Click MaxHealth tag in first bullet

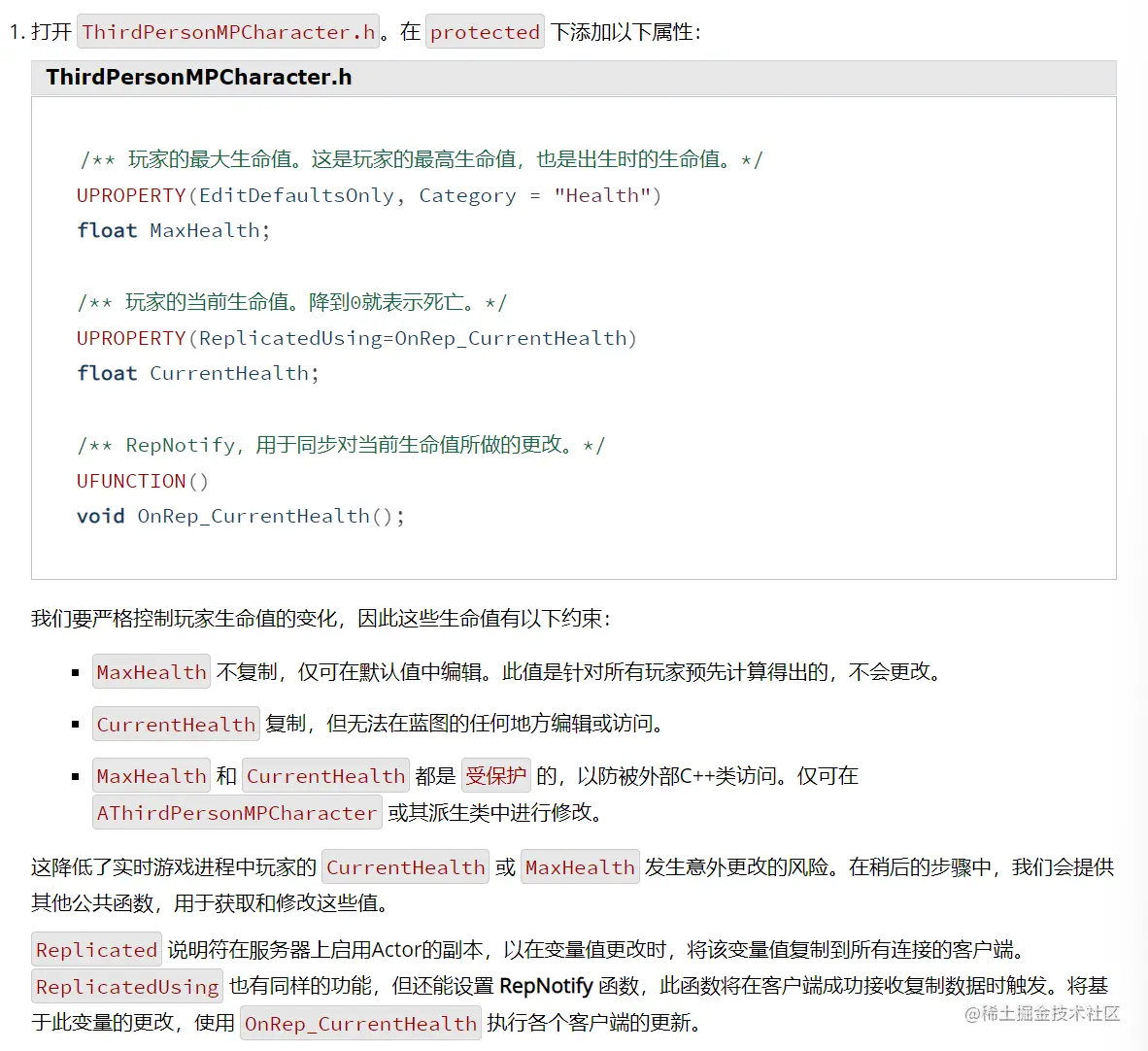(x=152, y=671)
